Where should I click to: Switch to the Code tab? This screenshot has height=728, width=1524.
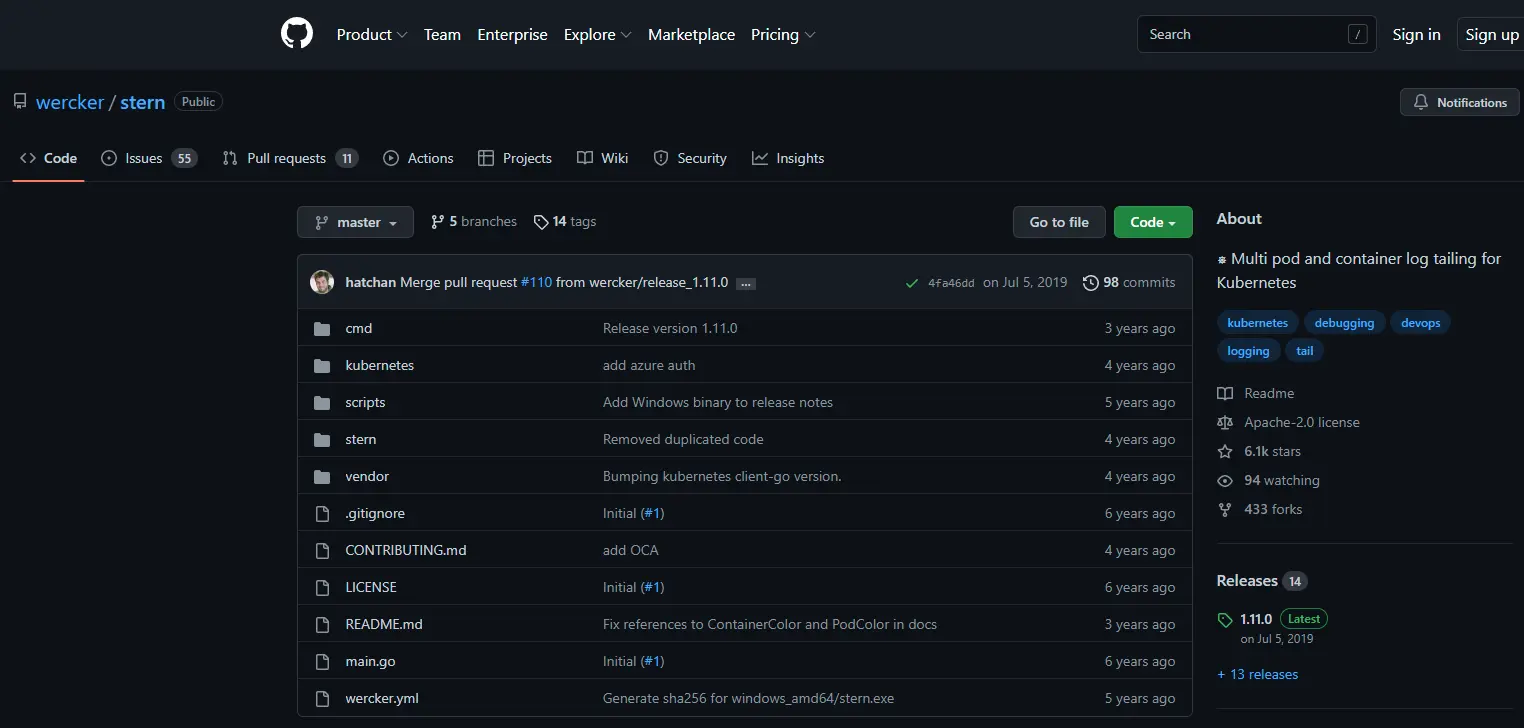coord(48,158)
